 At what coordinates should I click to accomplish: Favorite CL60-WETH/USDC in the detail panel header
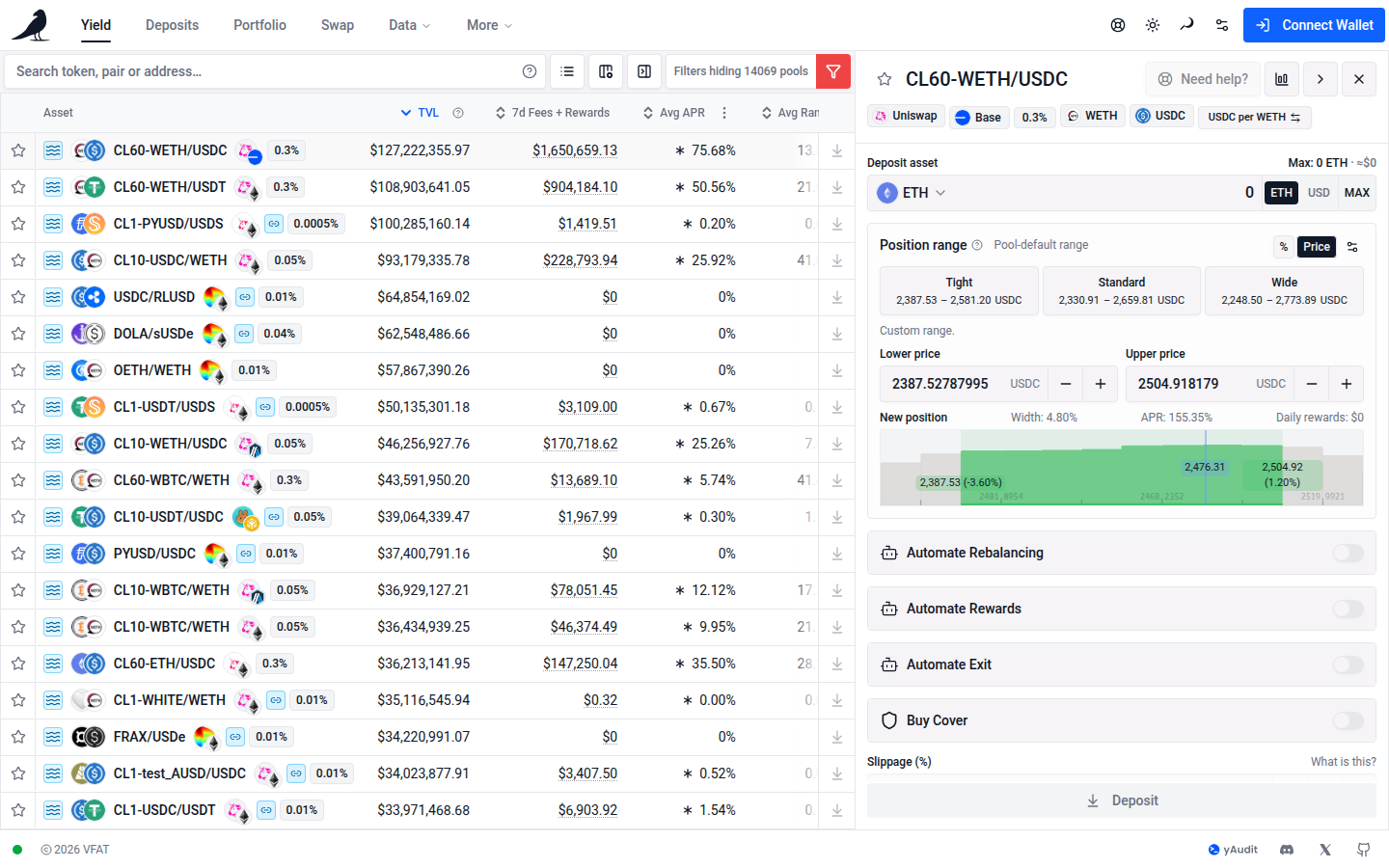885,79
